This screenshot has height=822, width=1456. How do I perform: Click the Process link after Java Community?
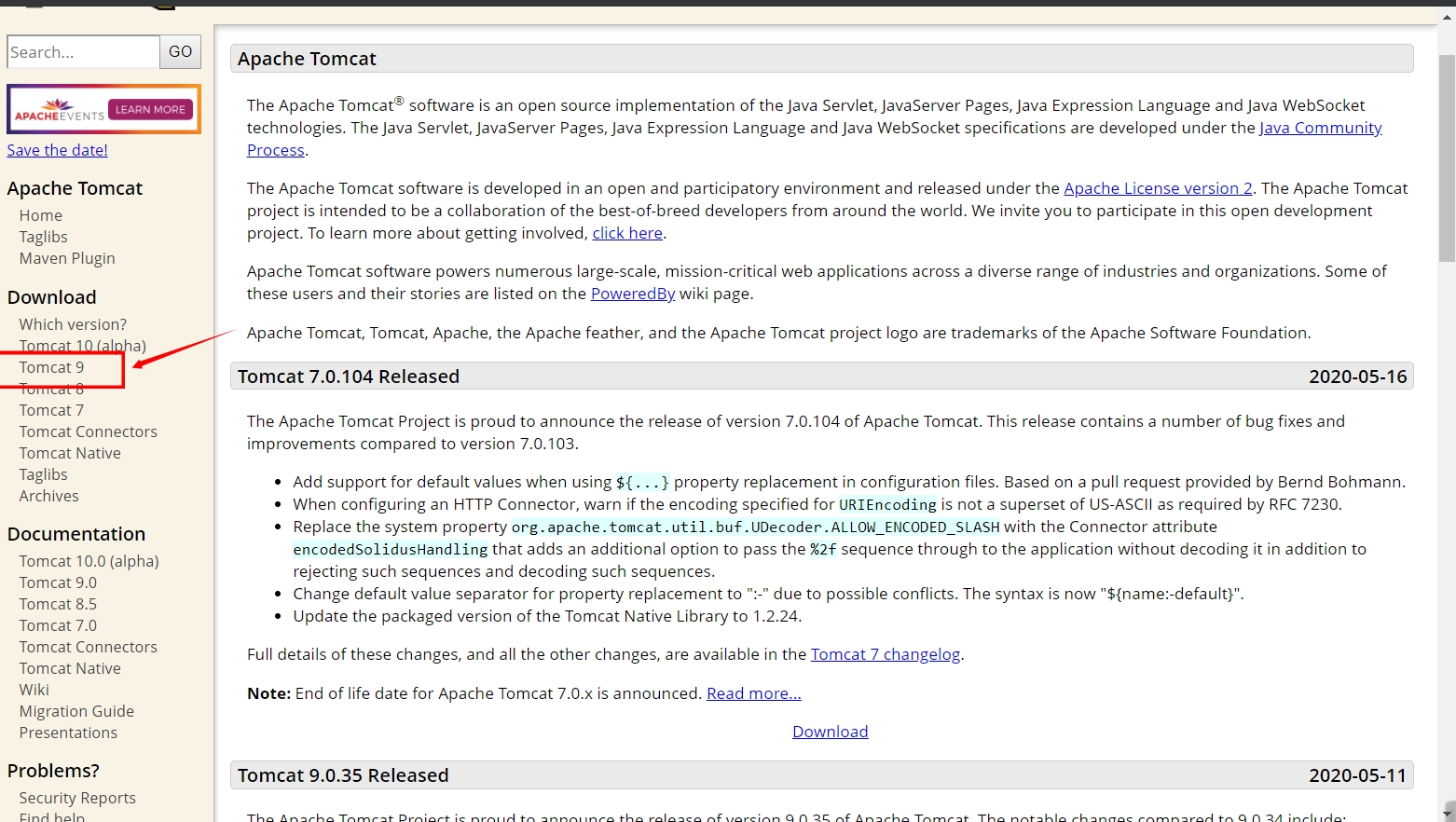pyautogui.click(x=276, y=150)
